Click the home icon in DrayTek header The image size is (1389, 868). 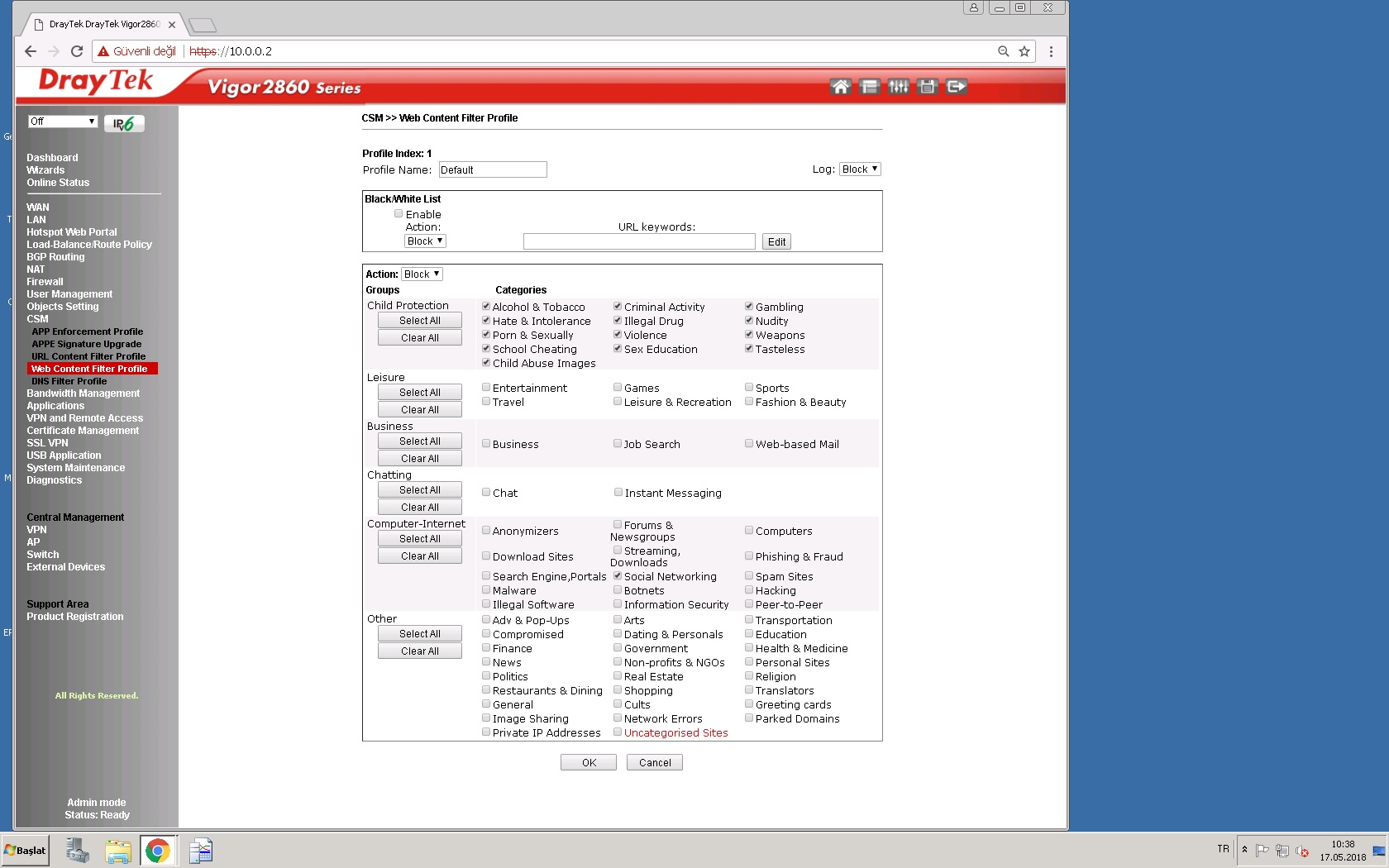(x=840, y=87)
